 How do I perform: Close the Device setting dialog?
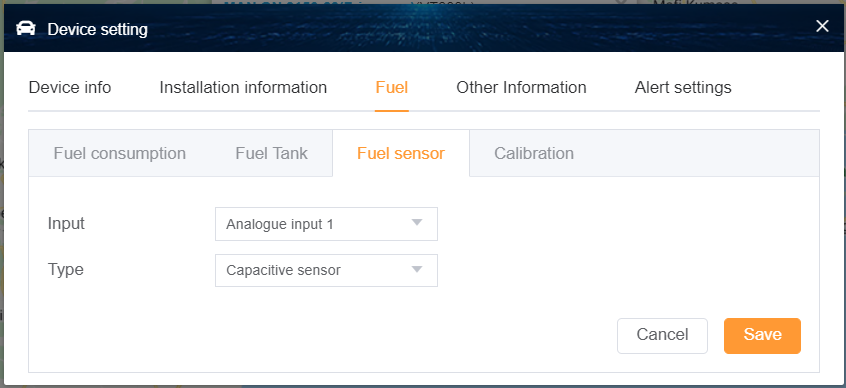click(822, 26)
